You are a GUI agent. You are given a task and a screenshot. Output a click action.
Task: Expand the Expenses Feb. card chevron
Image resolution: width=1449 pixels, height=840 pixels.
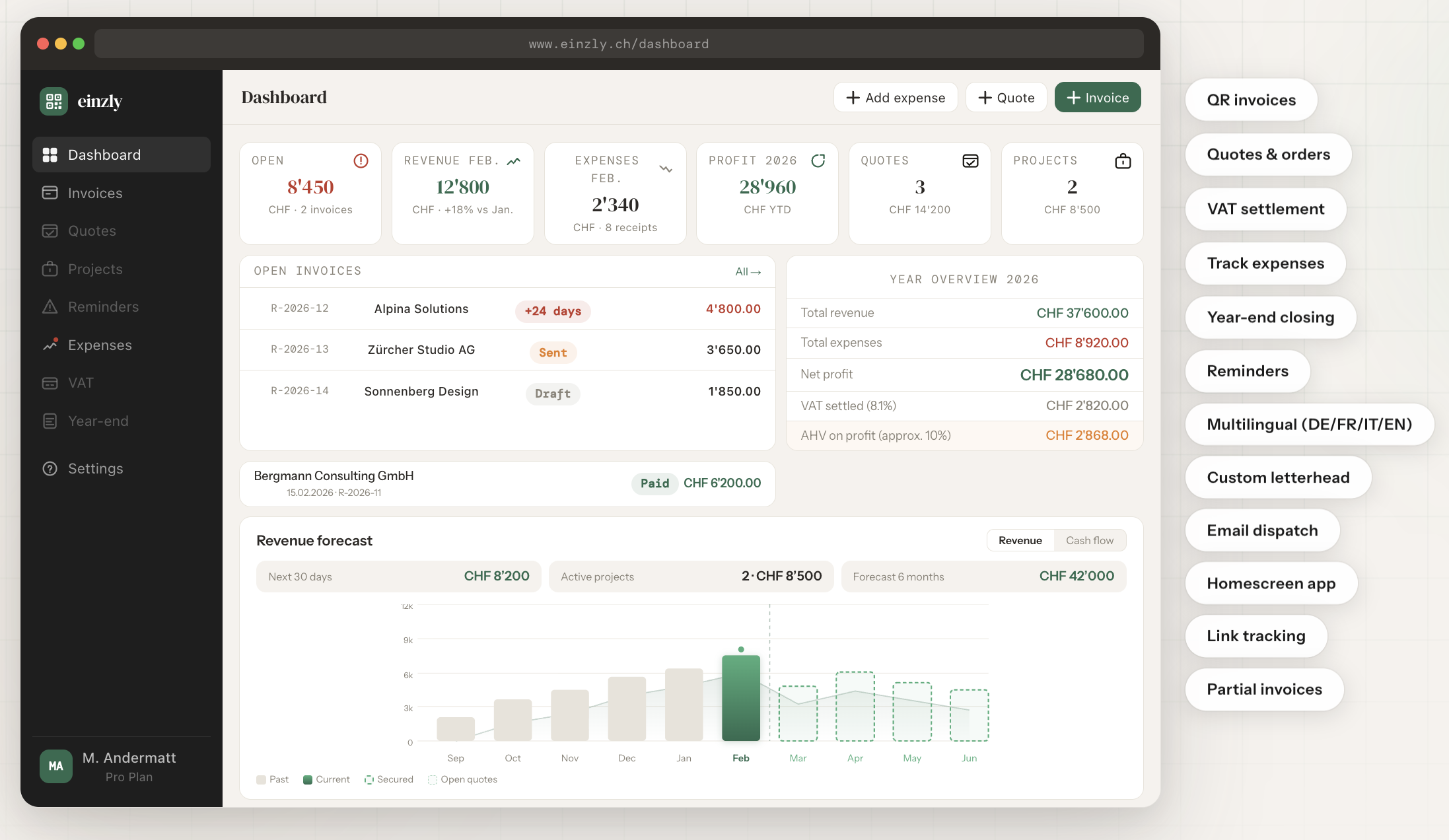(666, 168)
